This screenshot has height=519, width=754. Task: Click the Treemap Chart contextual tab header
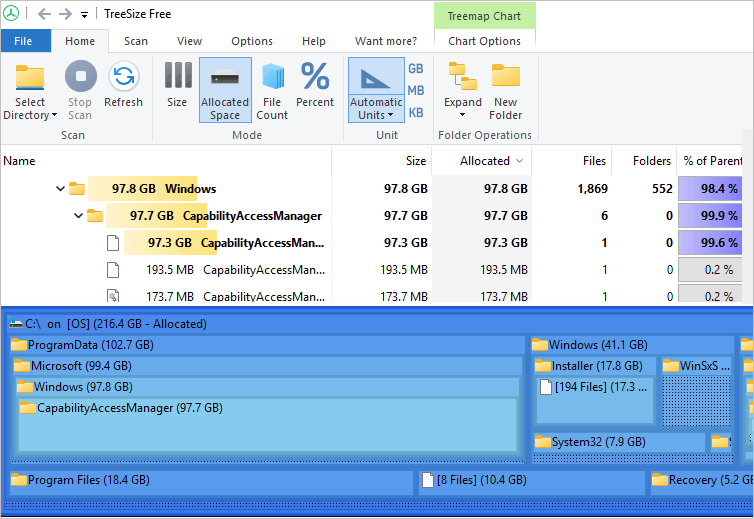484,16
